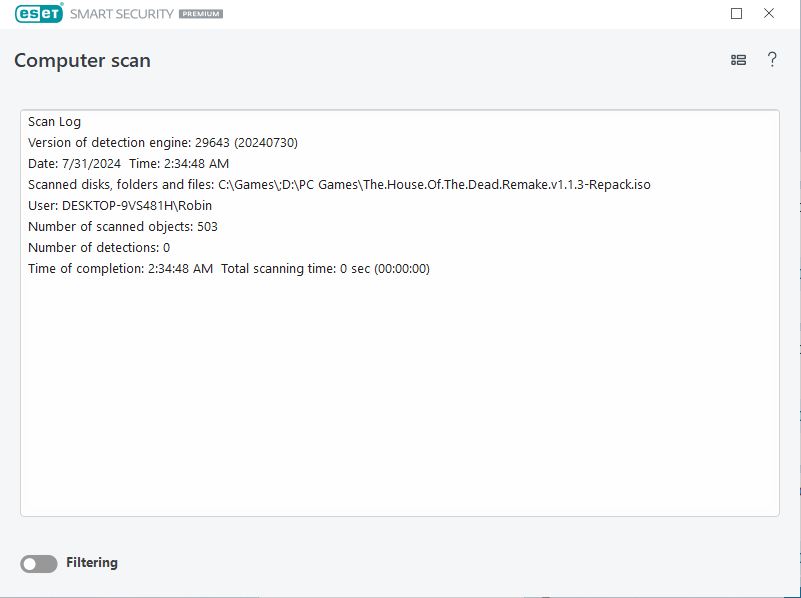The width and height of the screenshot is (801, 598).
Task: Select the Scan Log header line
Action: pos(54,122)
